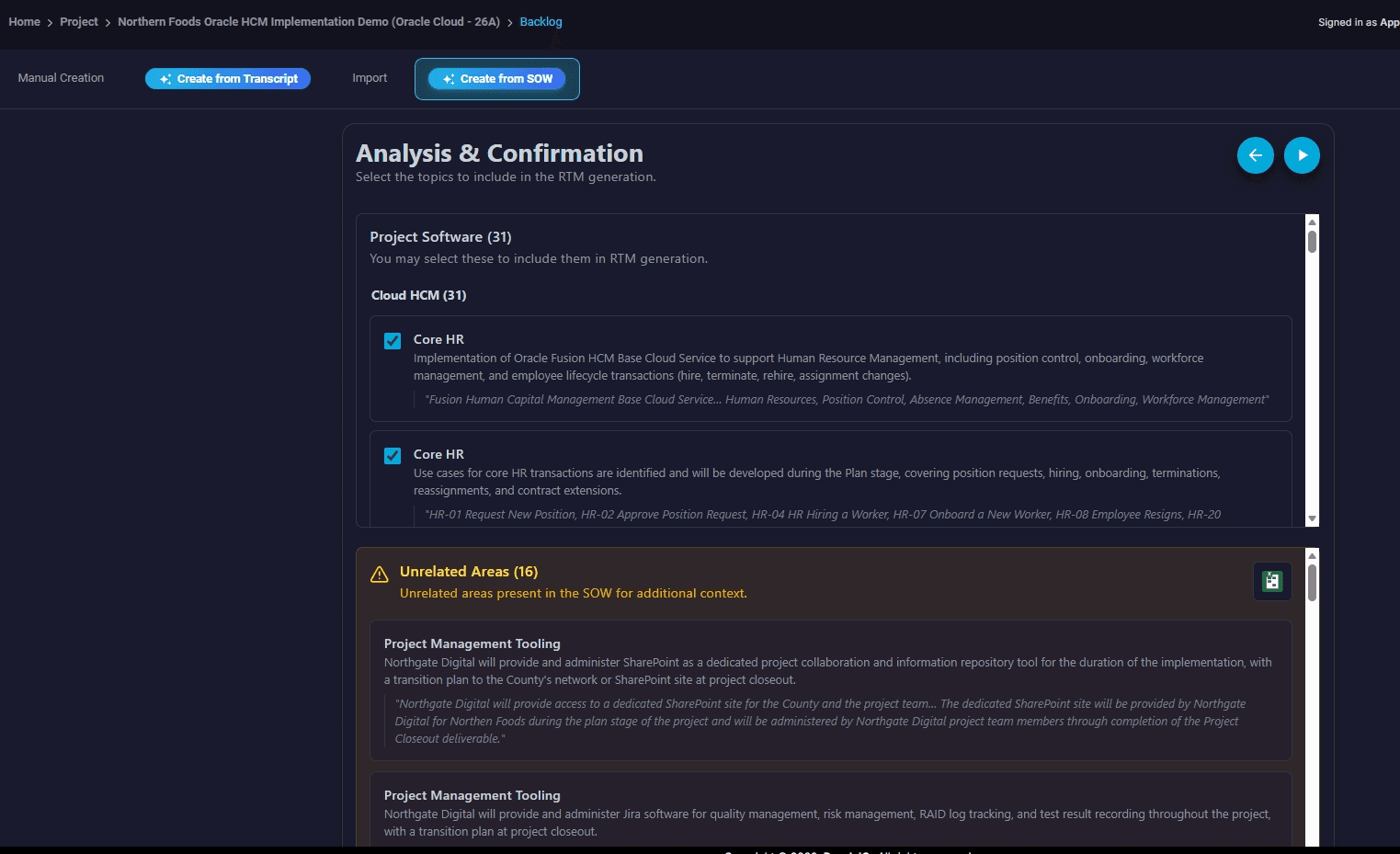Open the Manual Creation tab

pos(61,78)
